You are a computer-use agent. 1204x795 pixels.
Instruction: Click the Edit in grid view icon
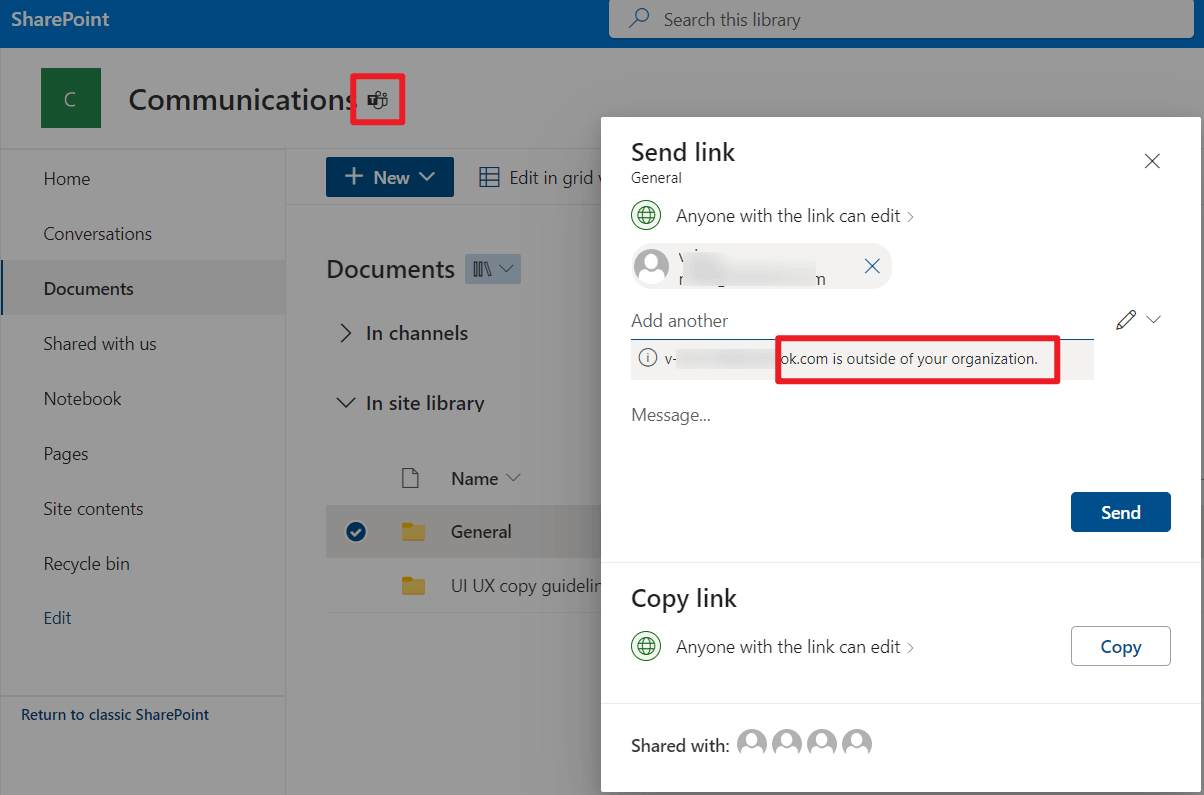489,177
